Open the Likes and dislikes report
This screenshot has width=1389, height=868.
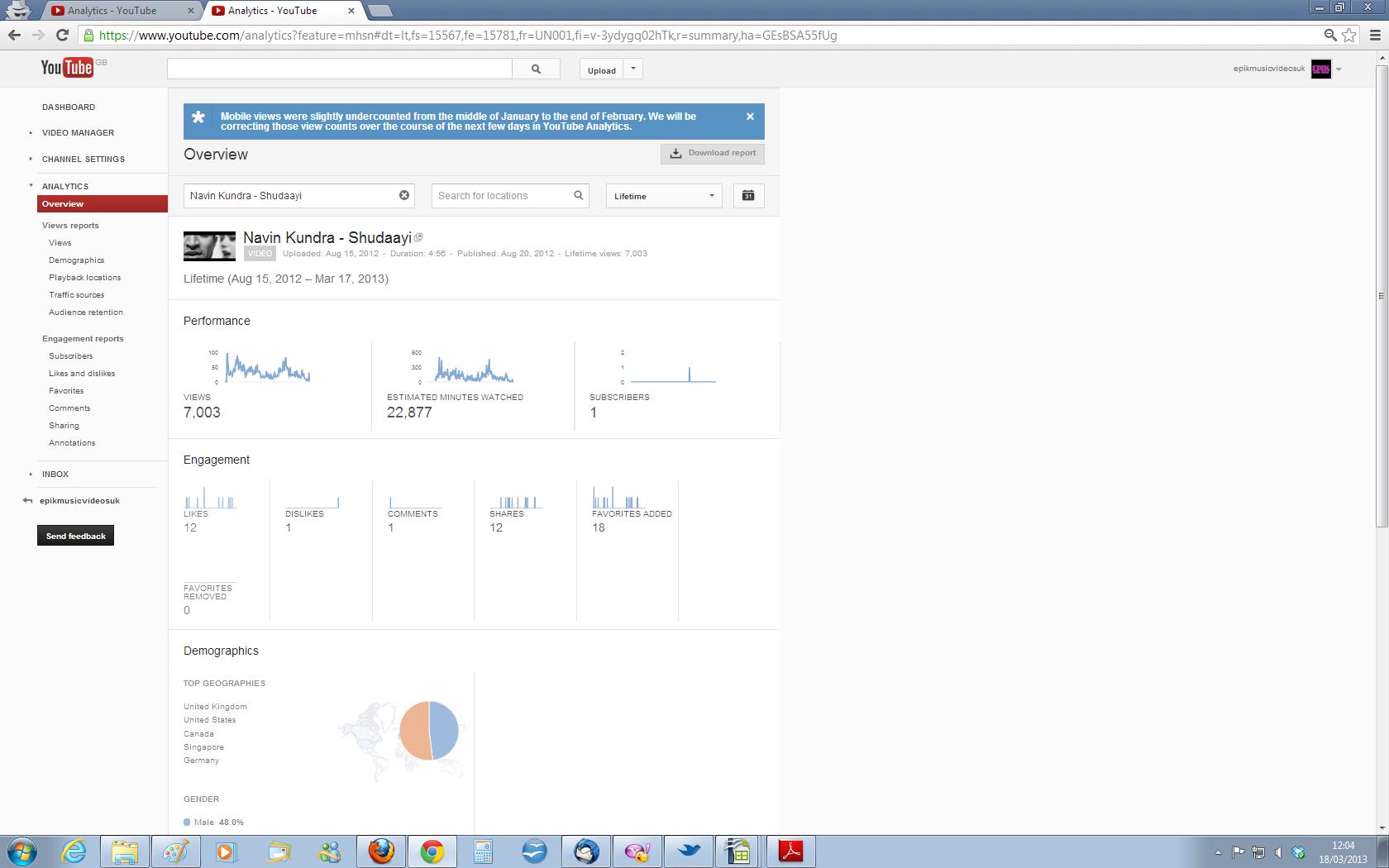(x=82, y=374)
